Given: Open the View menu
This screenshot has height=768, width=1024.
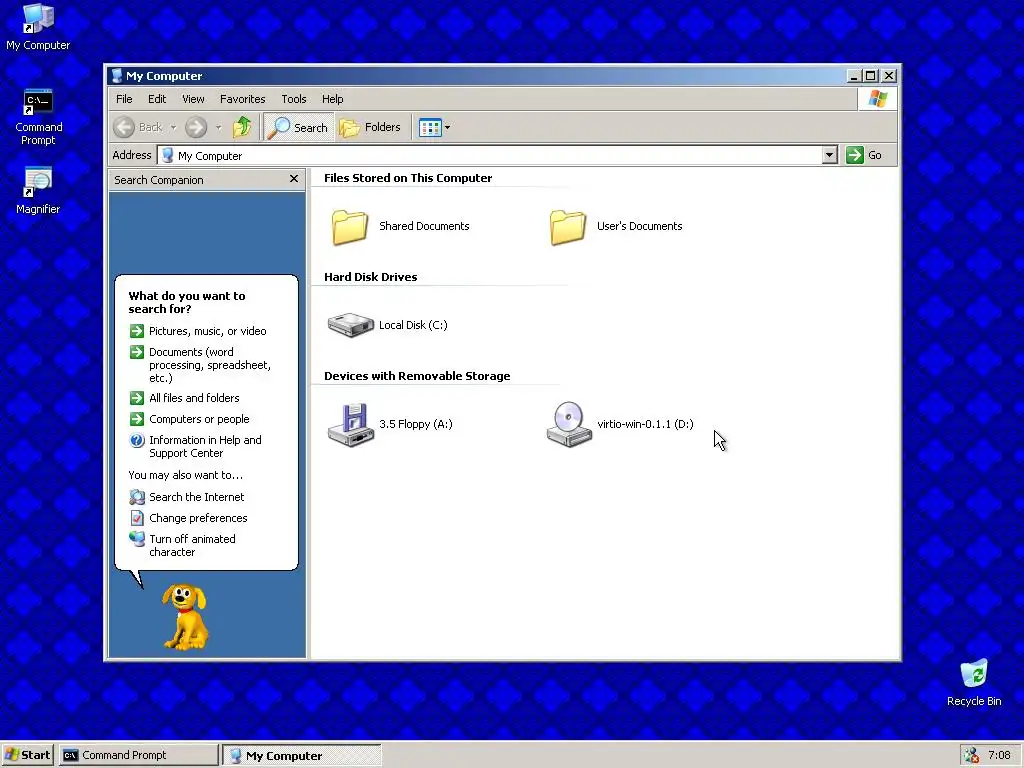Looking at the screenshot, I should pyautogui.click(x=193, y=99).
